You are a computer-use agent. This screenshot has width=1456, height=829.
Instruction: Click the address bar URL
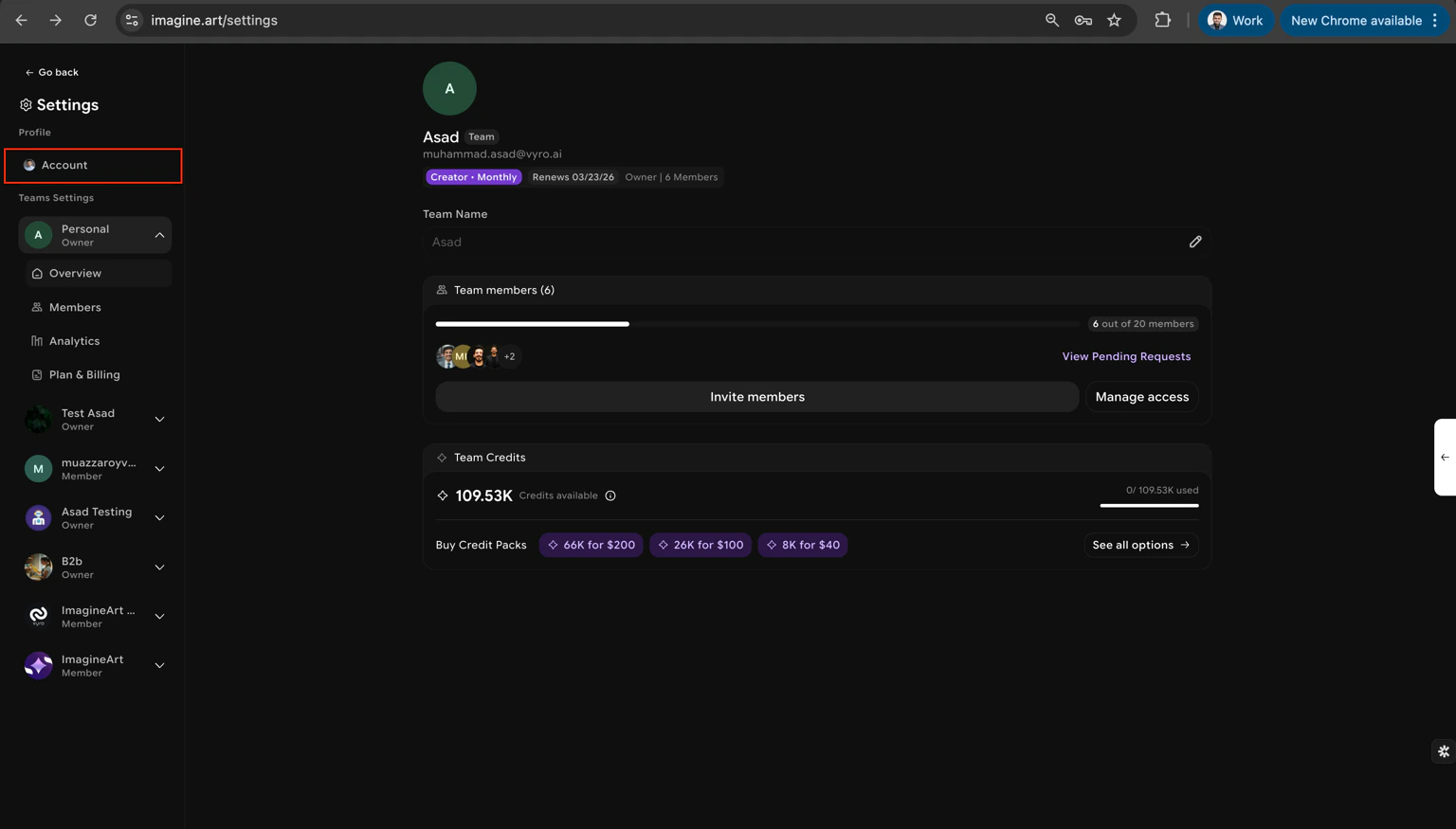click(x=214, y=20)
